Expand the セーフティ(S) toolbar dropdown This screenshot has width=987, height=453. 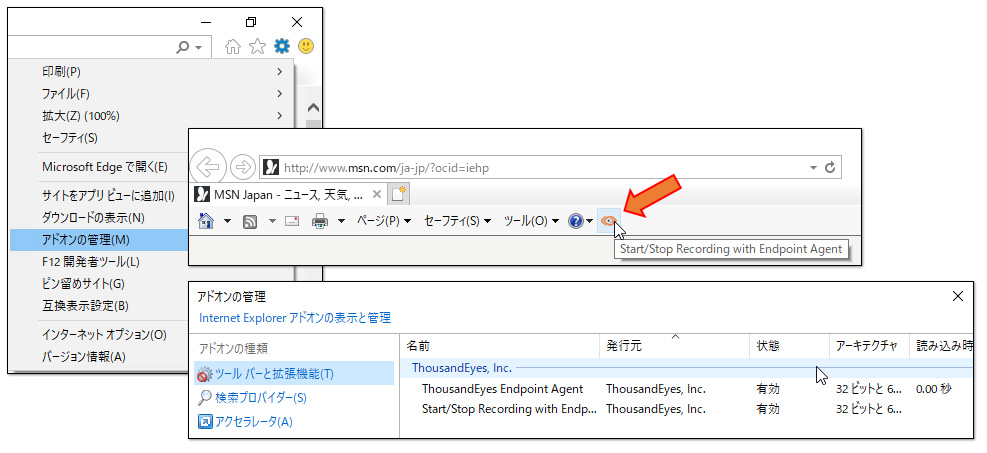457,221
